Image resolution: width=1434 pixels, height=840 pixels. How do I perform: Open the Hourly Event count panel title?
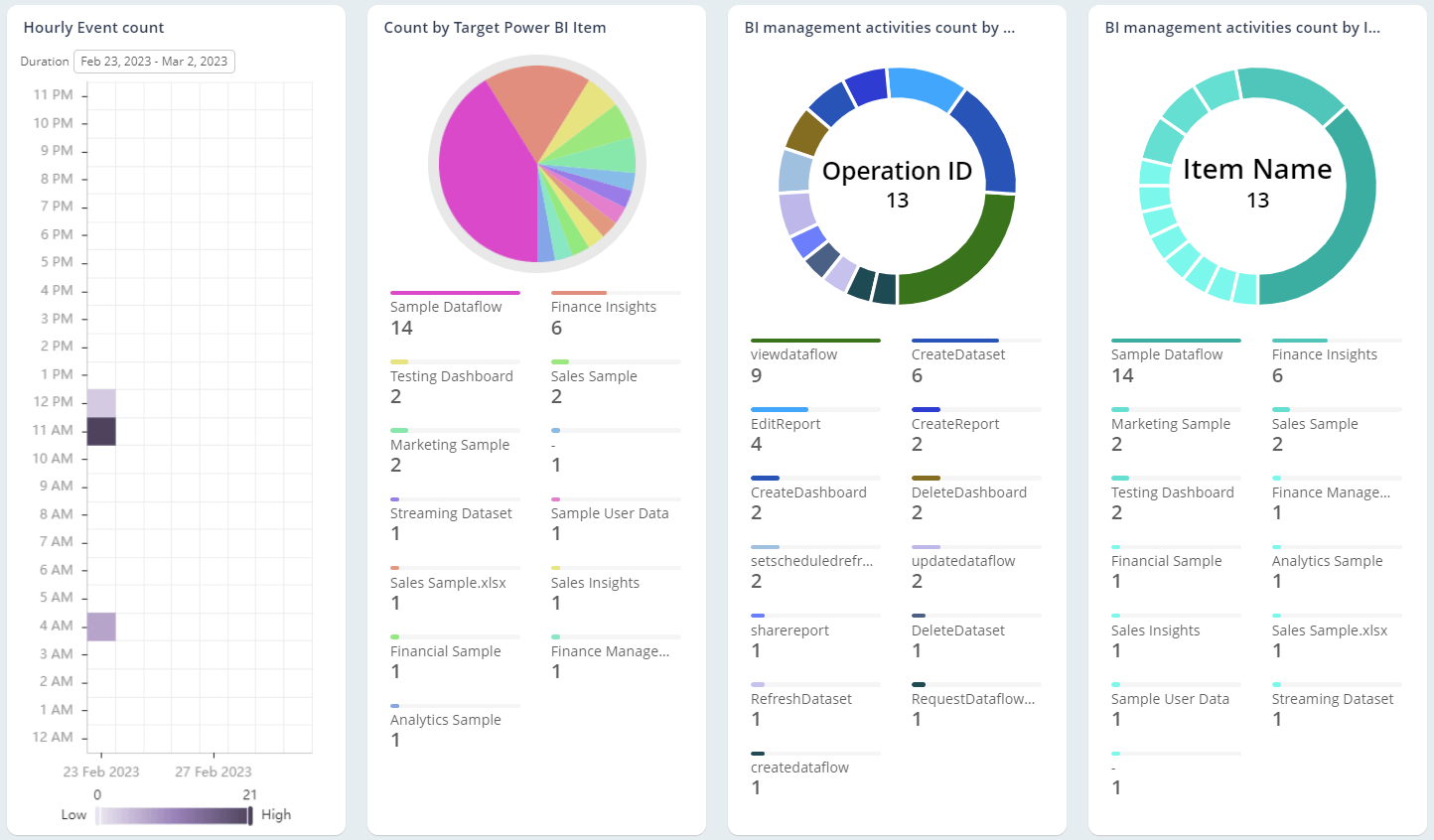pyautogui.click(x=93, y=27)
